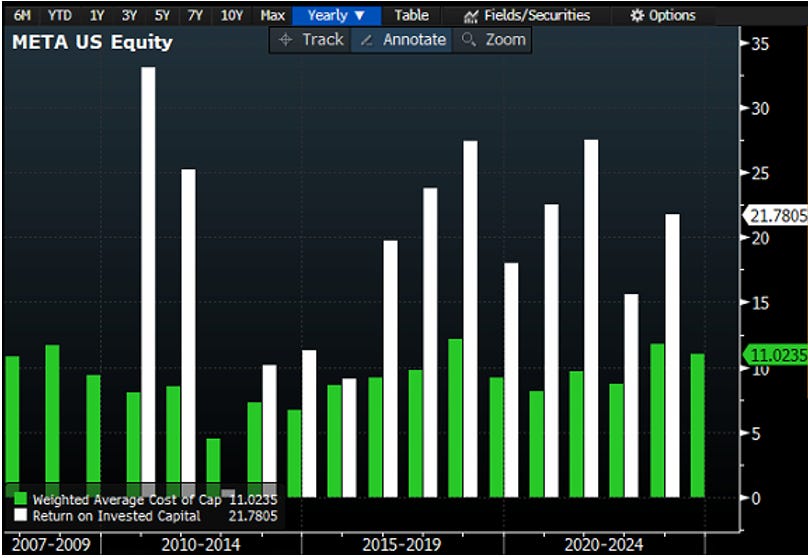Click the tallest white ROIC bar
Image resolution: width=808 pixels, height=558 pixels.
148,282
